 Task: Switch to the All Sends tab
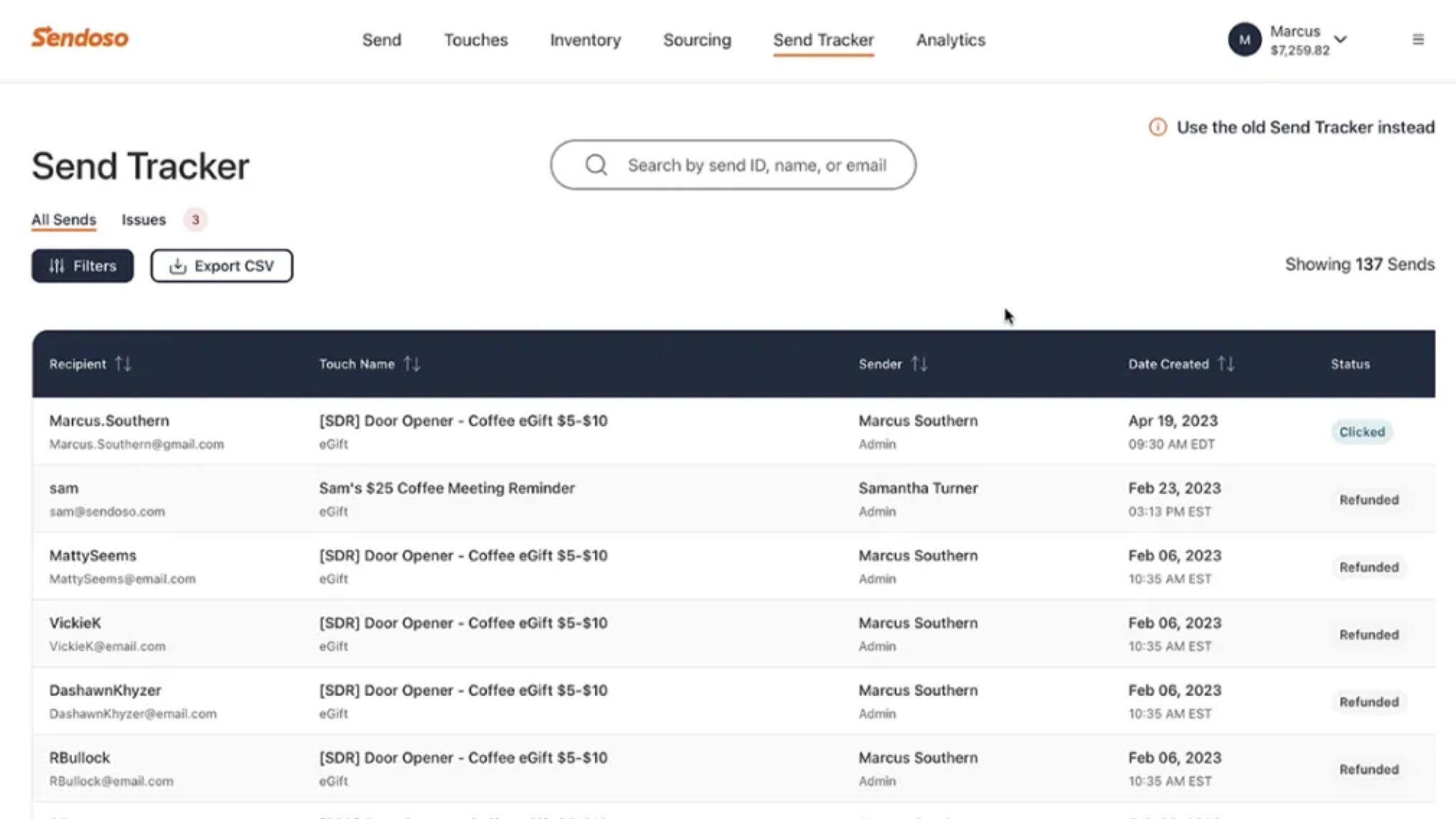click(63, 220)
